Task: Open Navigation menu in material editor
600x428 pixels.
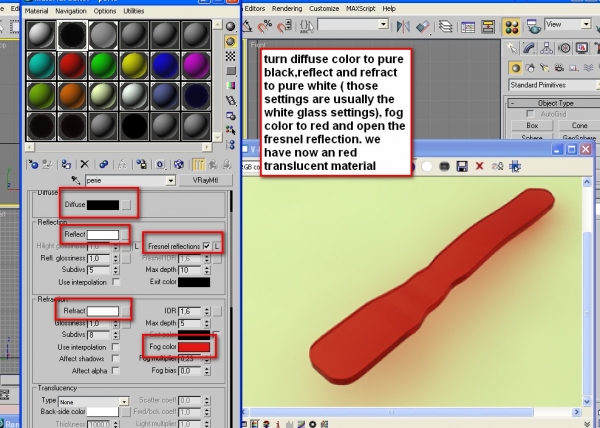Action: click(x=71, y=11)
